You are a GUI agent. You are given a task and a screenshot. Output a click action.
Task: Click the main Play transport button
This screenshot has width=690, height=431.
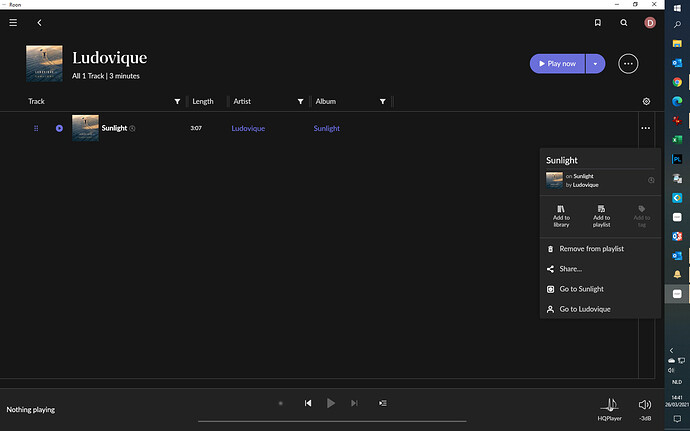[330, 403]
